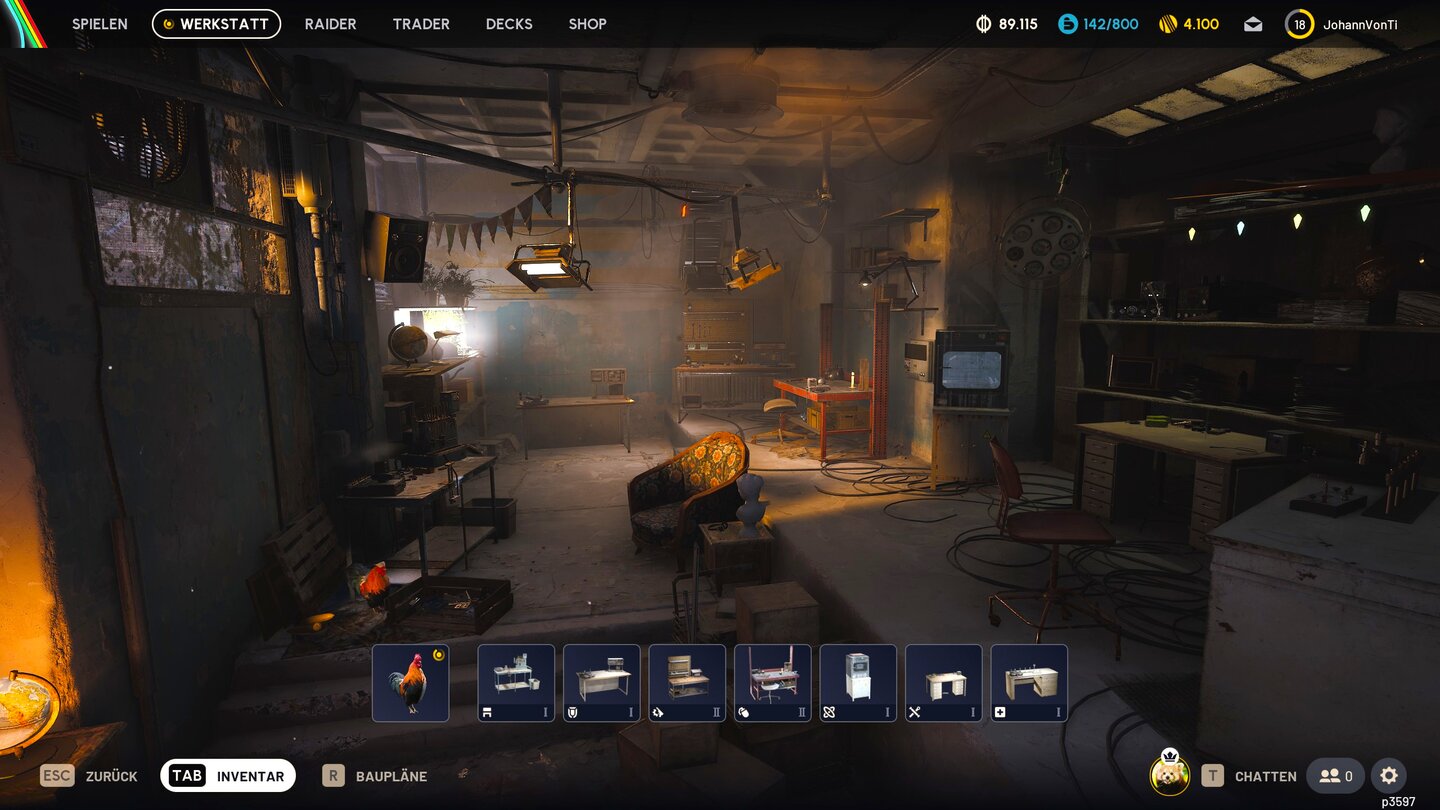Open the party members counter
Viewport: 1440px width, 810px height.
point(1335,775)
